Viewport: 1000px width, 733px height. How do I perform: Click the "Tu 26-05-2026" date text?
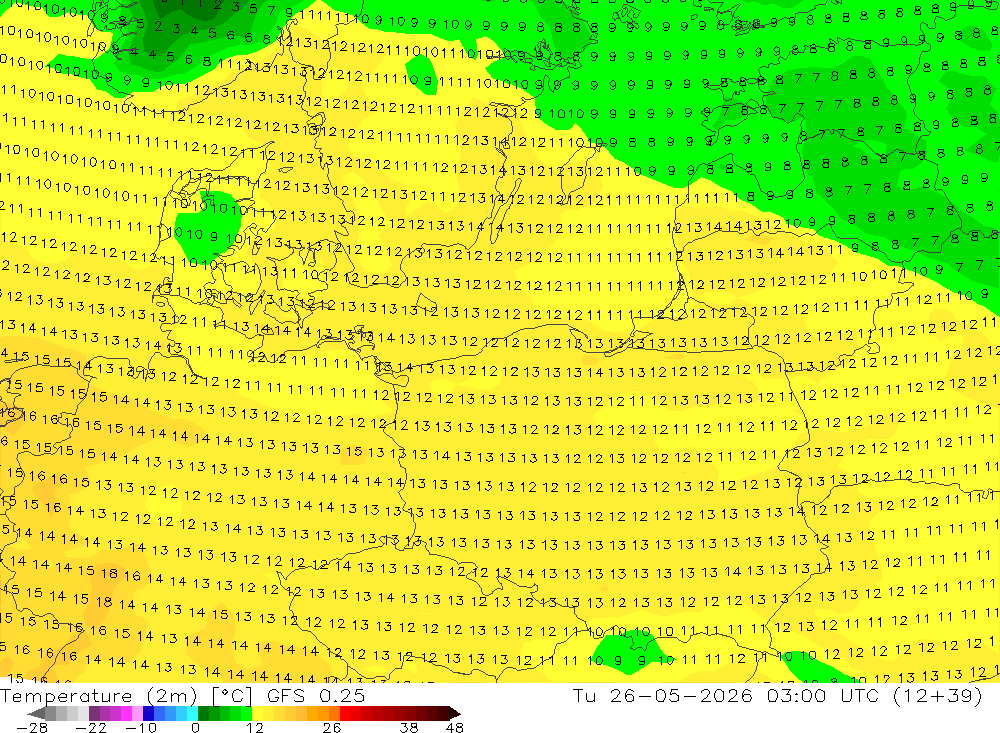(663, 695)
